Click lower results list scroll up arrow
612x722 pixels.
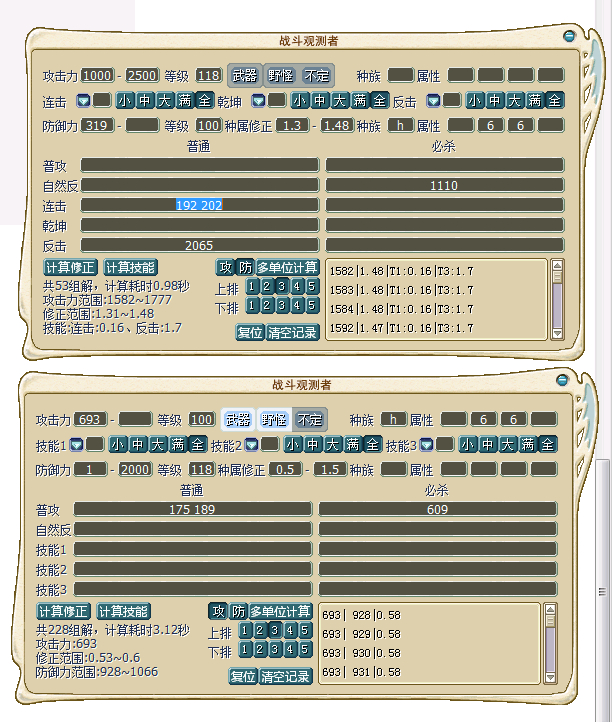tap(550, 610)
